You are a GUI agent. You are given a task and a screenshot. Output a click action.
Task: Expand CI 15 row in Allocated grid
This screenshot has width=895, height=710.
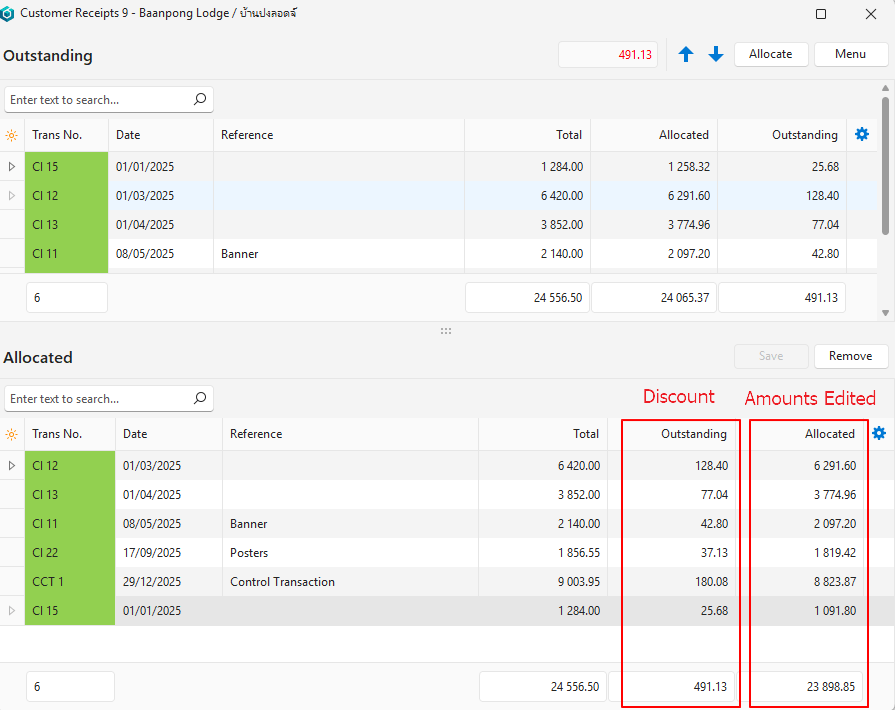click(x=12, y=611)
